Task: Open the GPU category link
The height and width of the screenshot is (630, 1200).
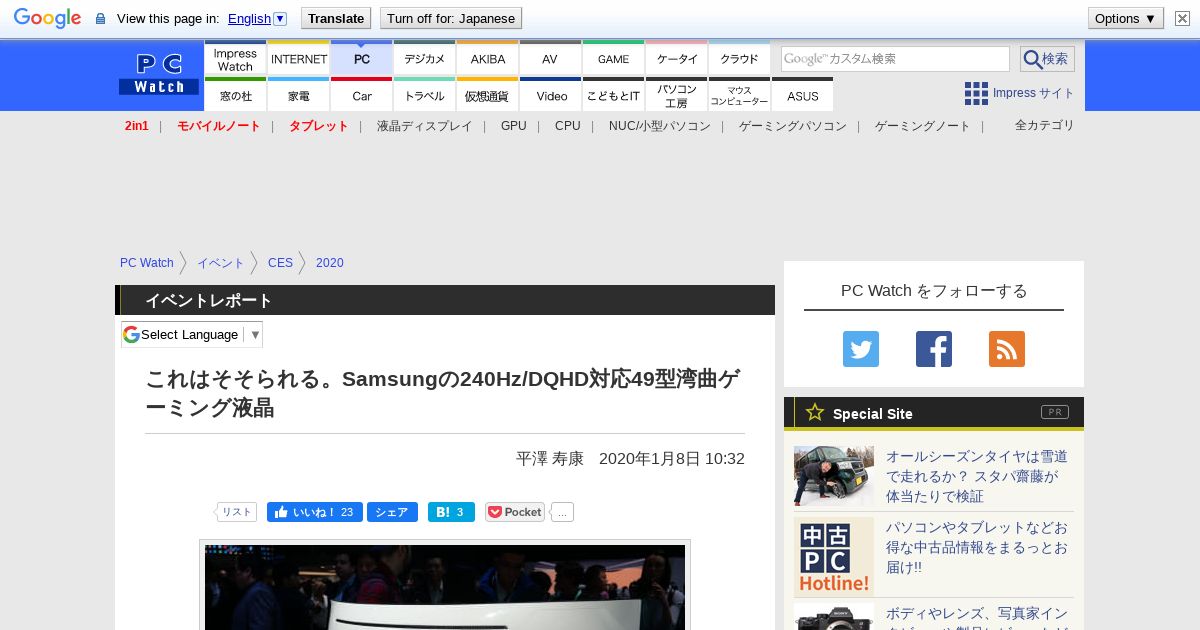Action: (x=514, y=126)
